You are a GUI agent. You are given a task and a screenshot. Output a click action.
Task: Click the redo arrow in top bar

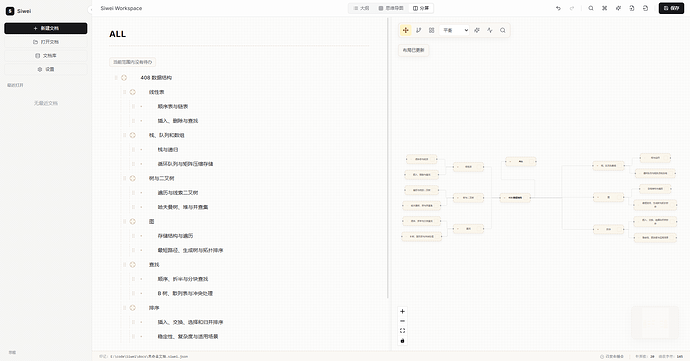click(x=572, y=8)
